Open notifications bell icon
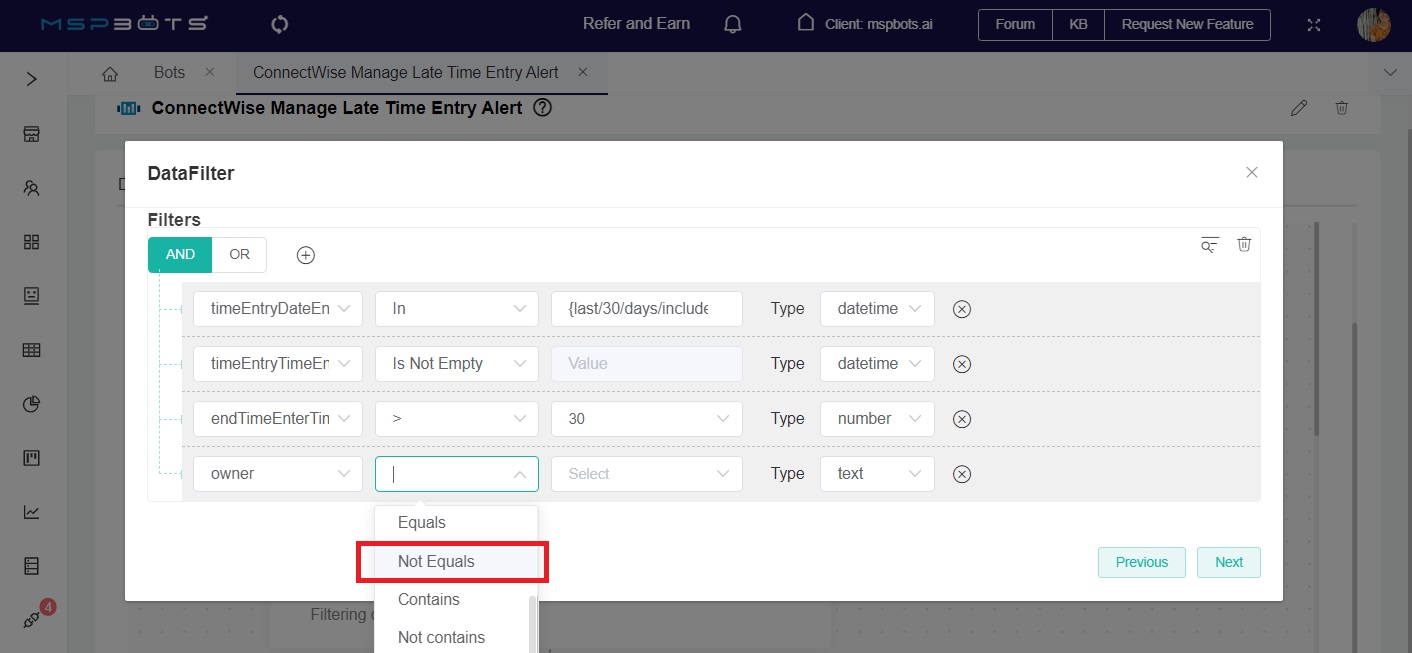The width and height of the screenshot is (1412, 653). pos(733,24)
